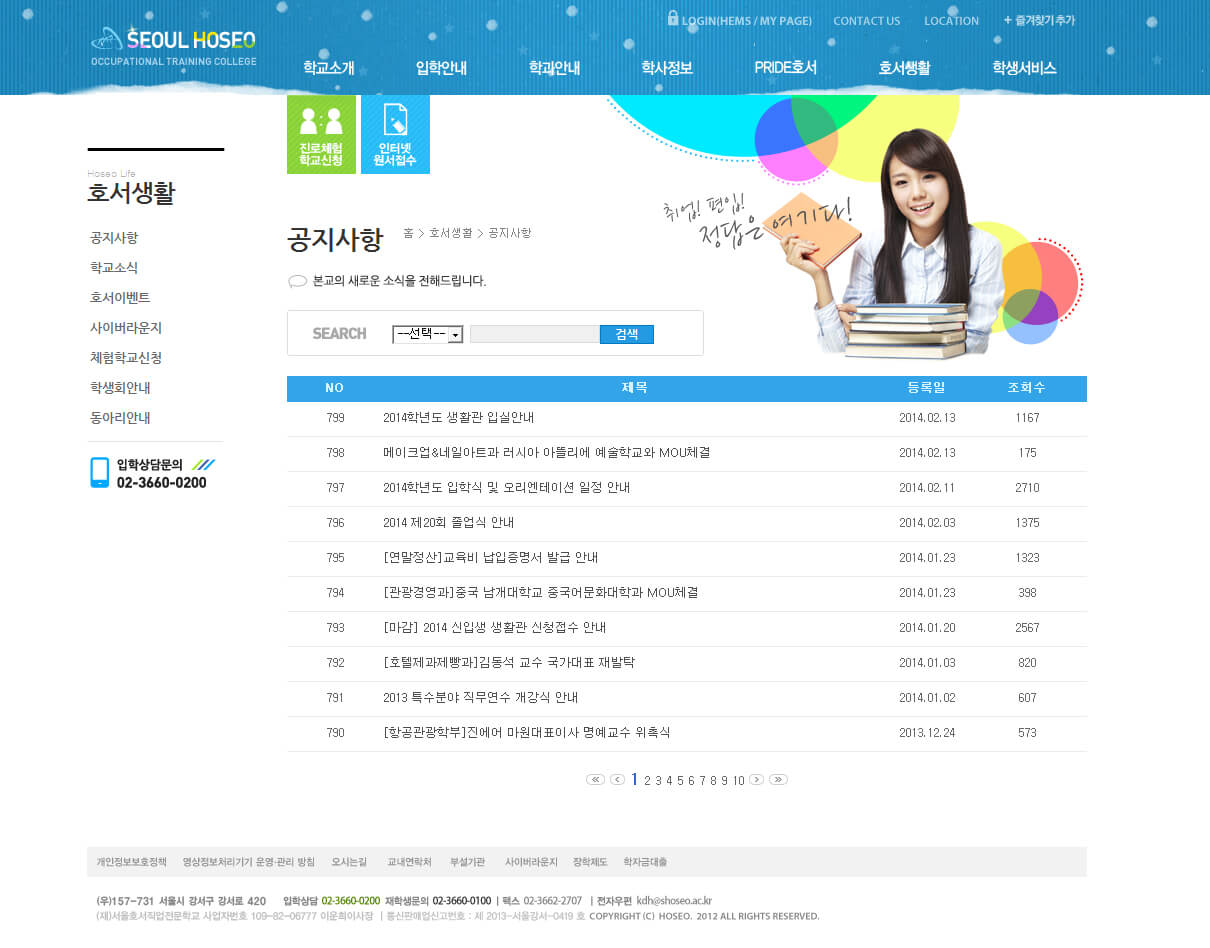Open notice 2014학년도 생활관 입실안내
Screen dimensions: 1210x948
[458, 418]
